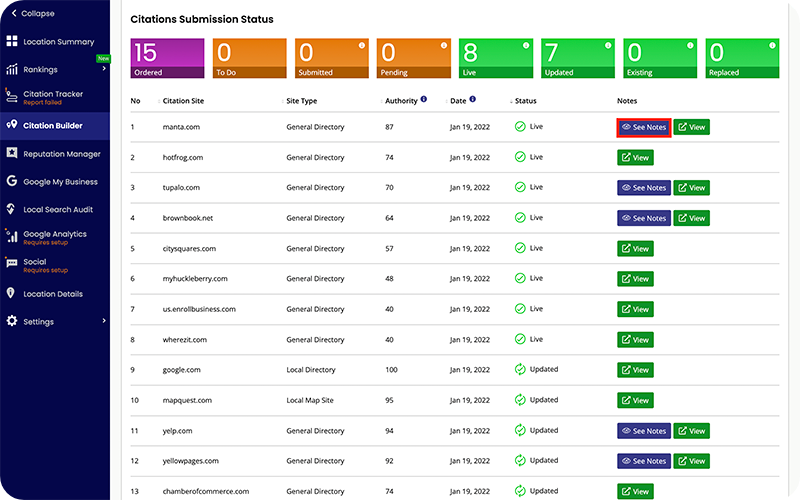Select the purple Ordered status tile
Image resolution: width=800 pixels, height=500 pixels.
(167, 58)
